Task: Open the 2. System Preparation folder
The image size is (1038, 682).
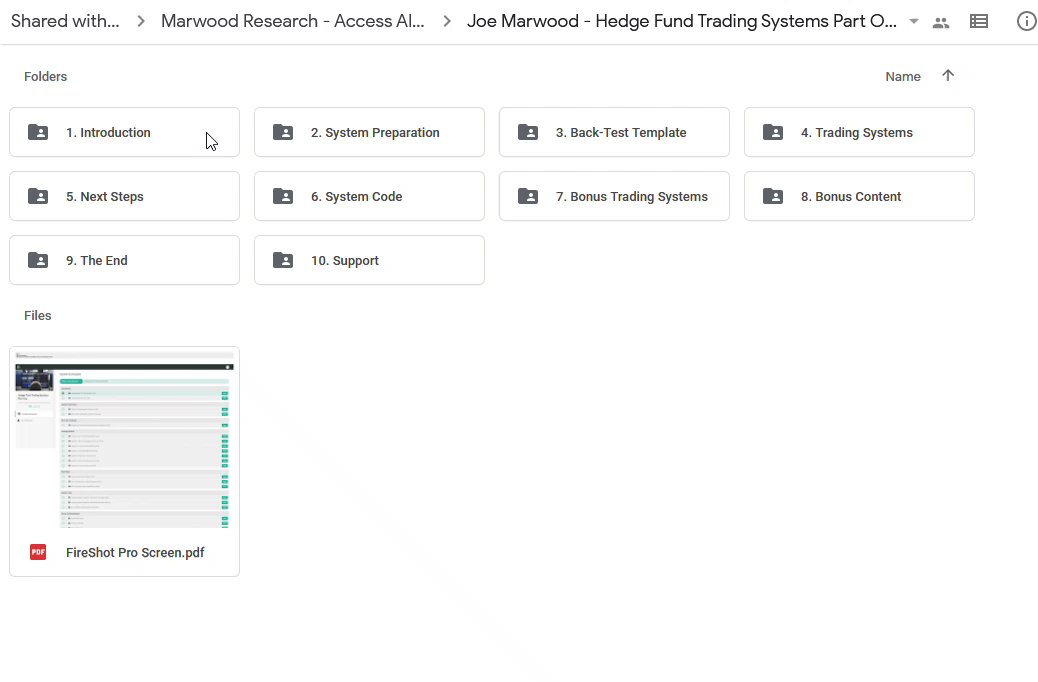Action: click(x=369, y=132)
